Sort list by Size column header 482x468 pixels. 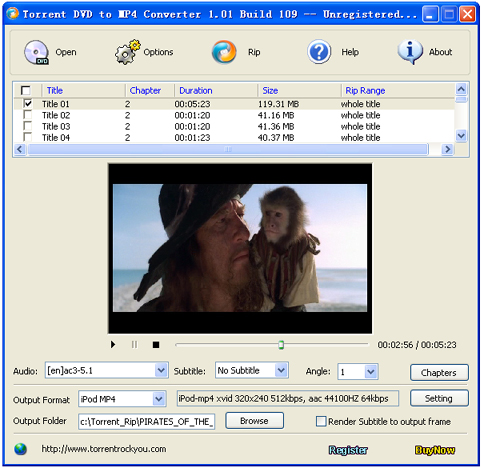pos(270,90)
